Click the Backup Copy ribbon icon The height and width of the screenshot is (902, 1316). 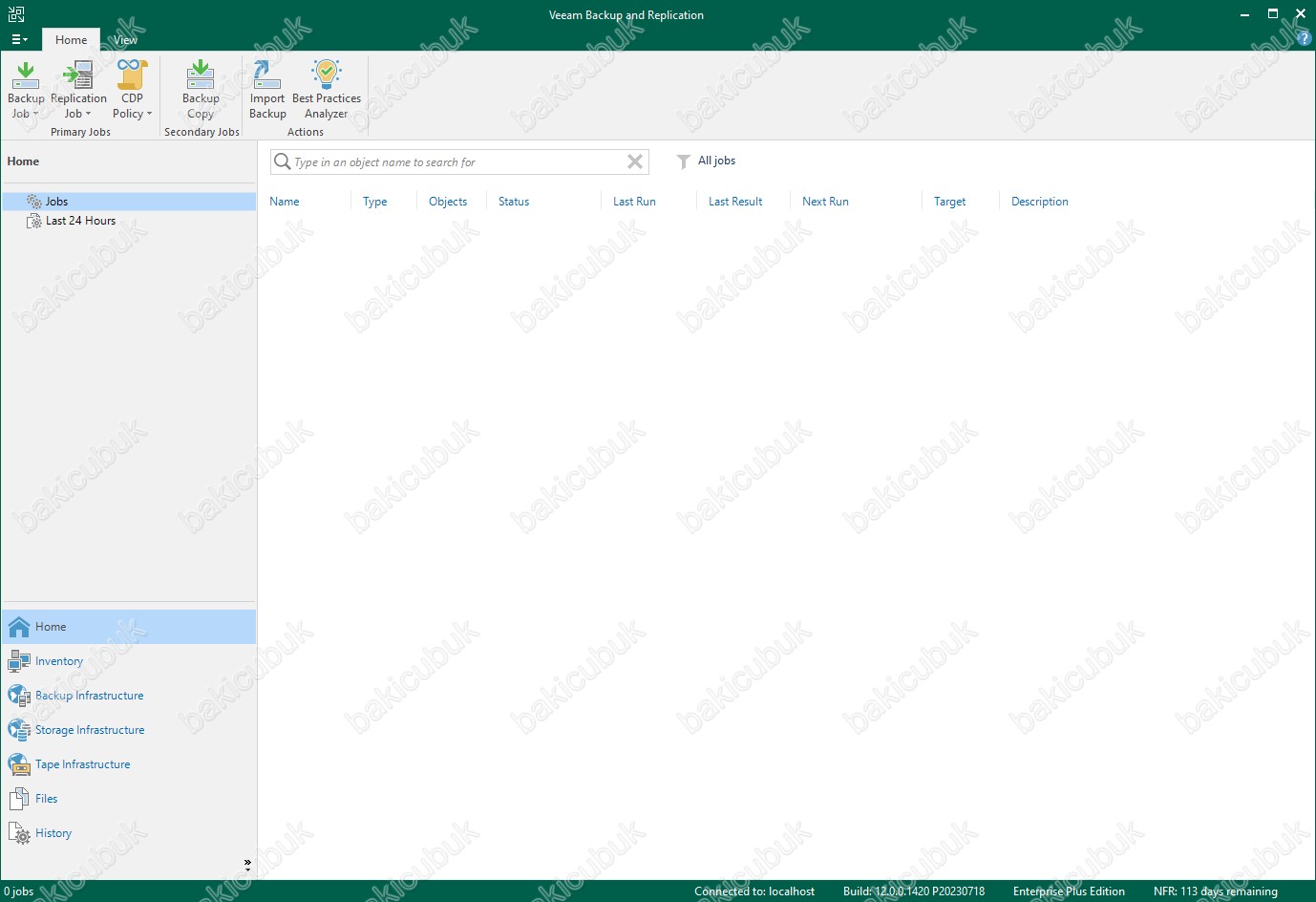point(201,75)
